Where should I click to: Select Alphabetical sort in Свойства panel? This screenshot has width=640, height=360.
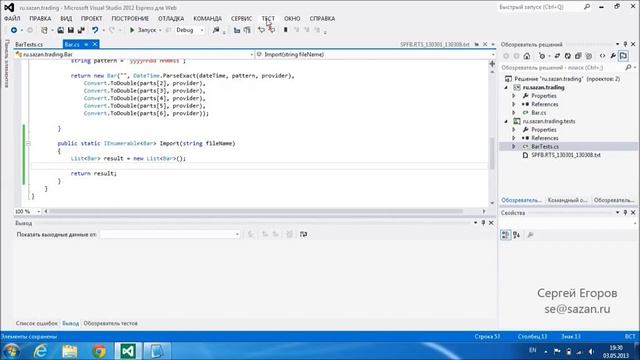[516, 235]
